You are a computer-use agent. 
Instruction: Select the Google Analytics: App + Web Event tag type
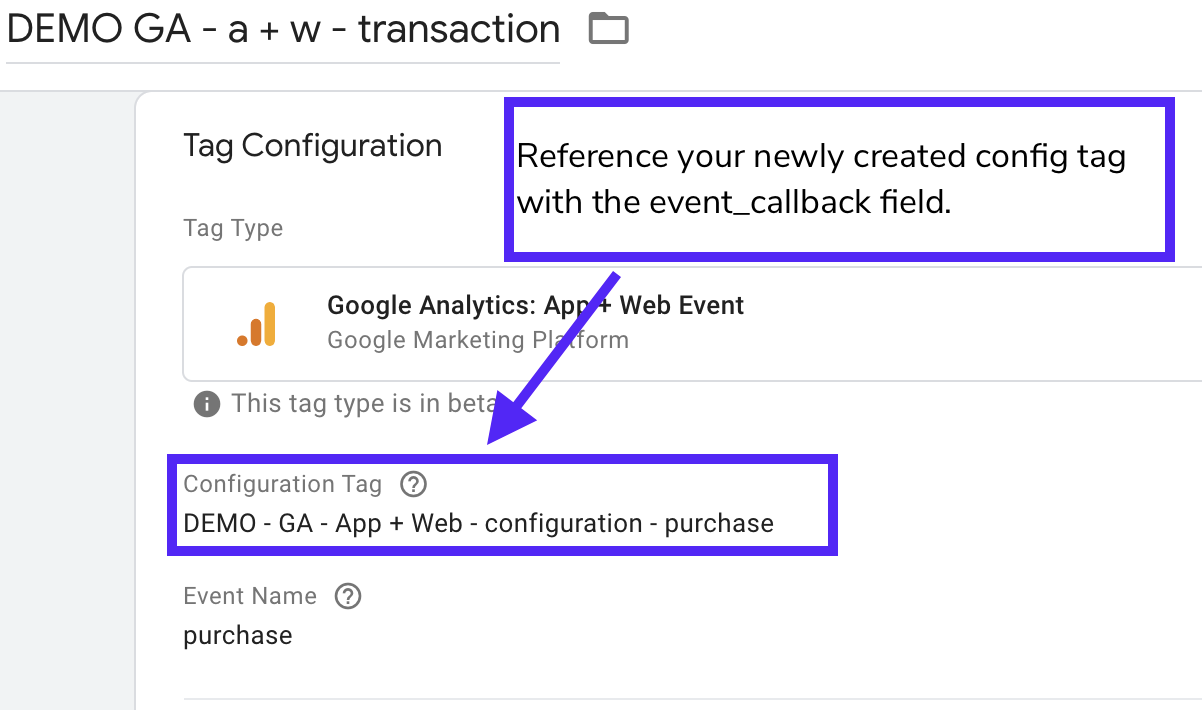click(x=692, y=324)
